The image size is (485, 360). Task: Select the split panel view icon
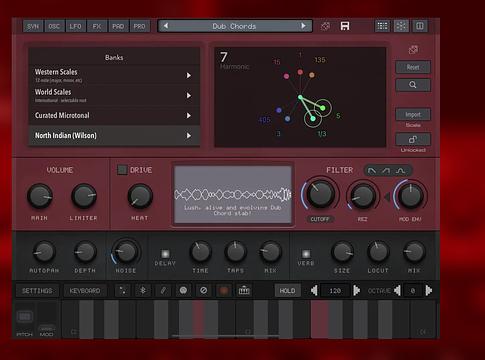[420, 26]
